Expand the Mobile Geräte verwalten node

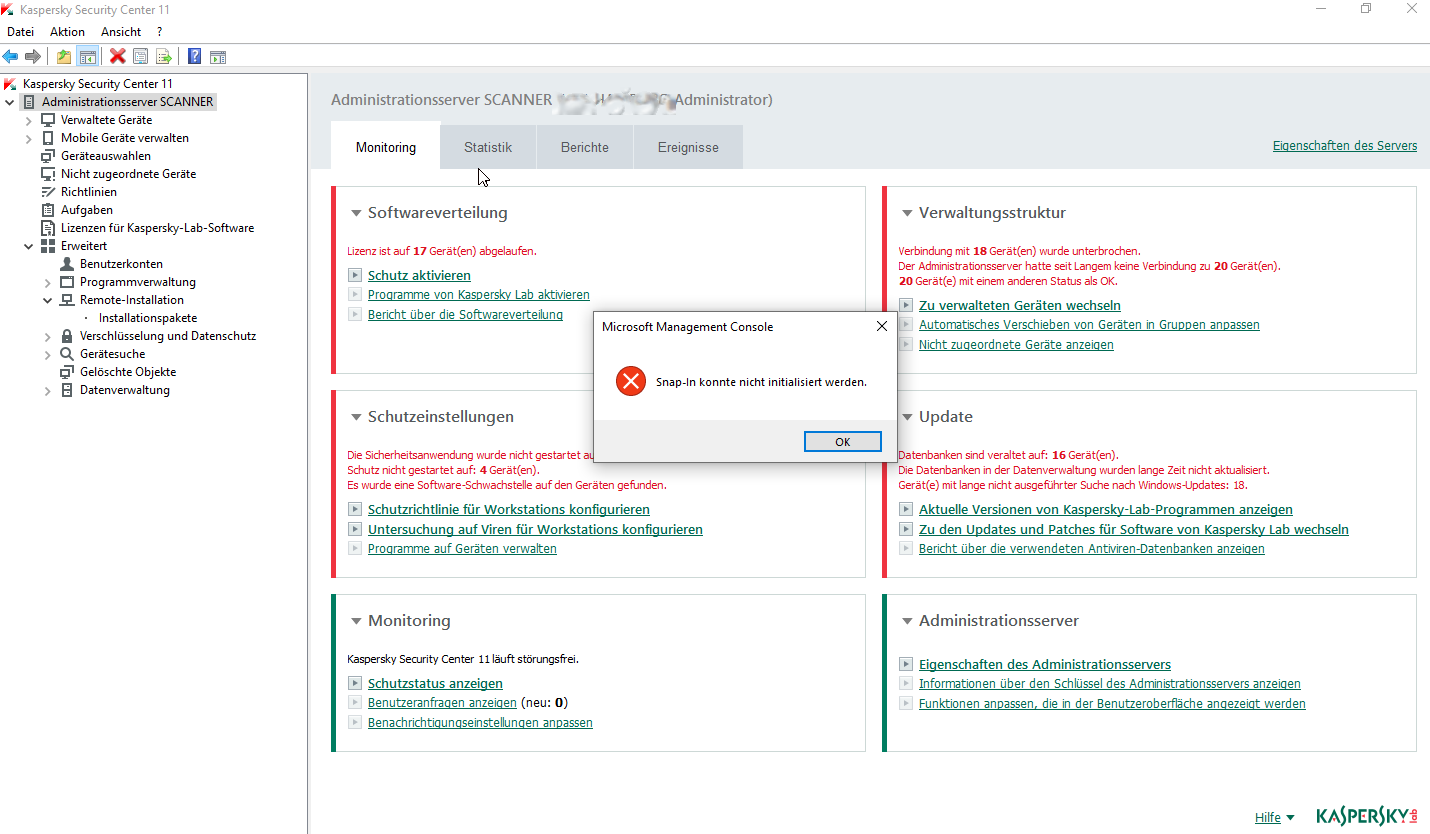[29, 138]
